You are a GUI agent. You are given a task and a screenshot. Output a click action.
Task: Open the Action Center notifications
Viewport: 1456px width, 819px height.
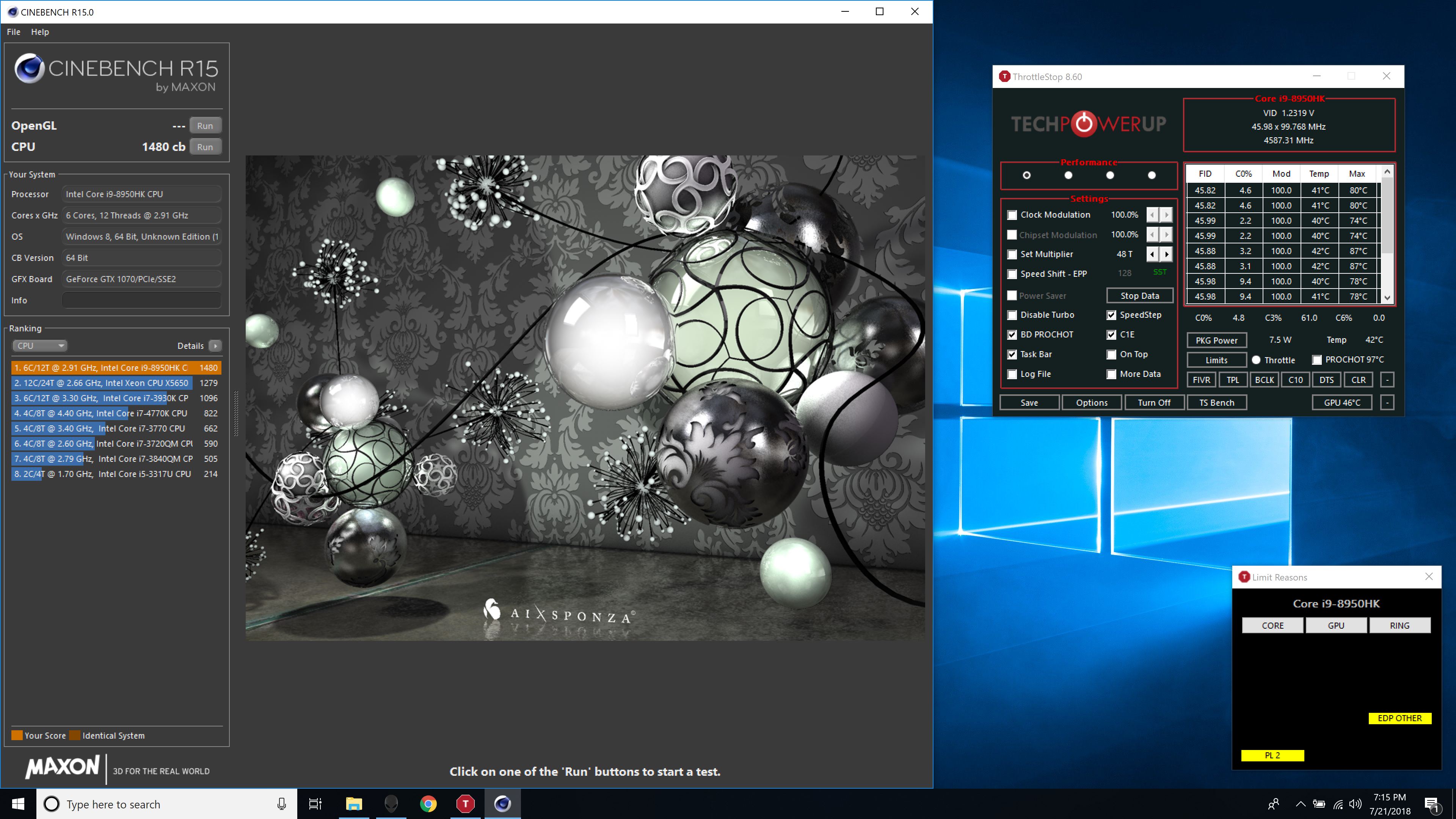(x=1432, y=804)
